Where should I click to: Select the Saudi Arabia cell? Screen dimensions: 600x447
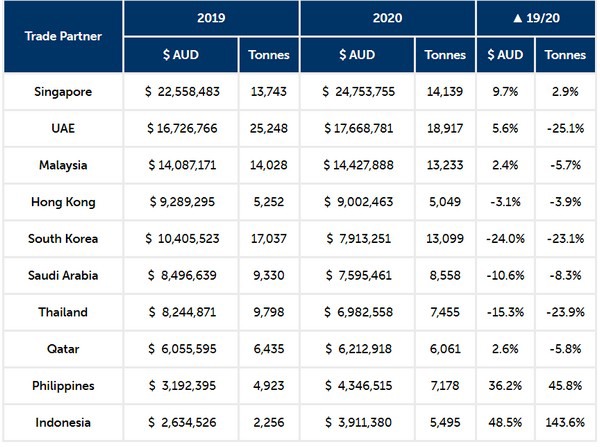click(x=63, y=276)
